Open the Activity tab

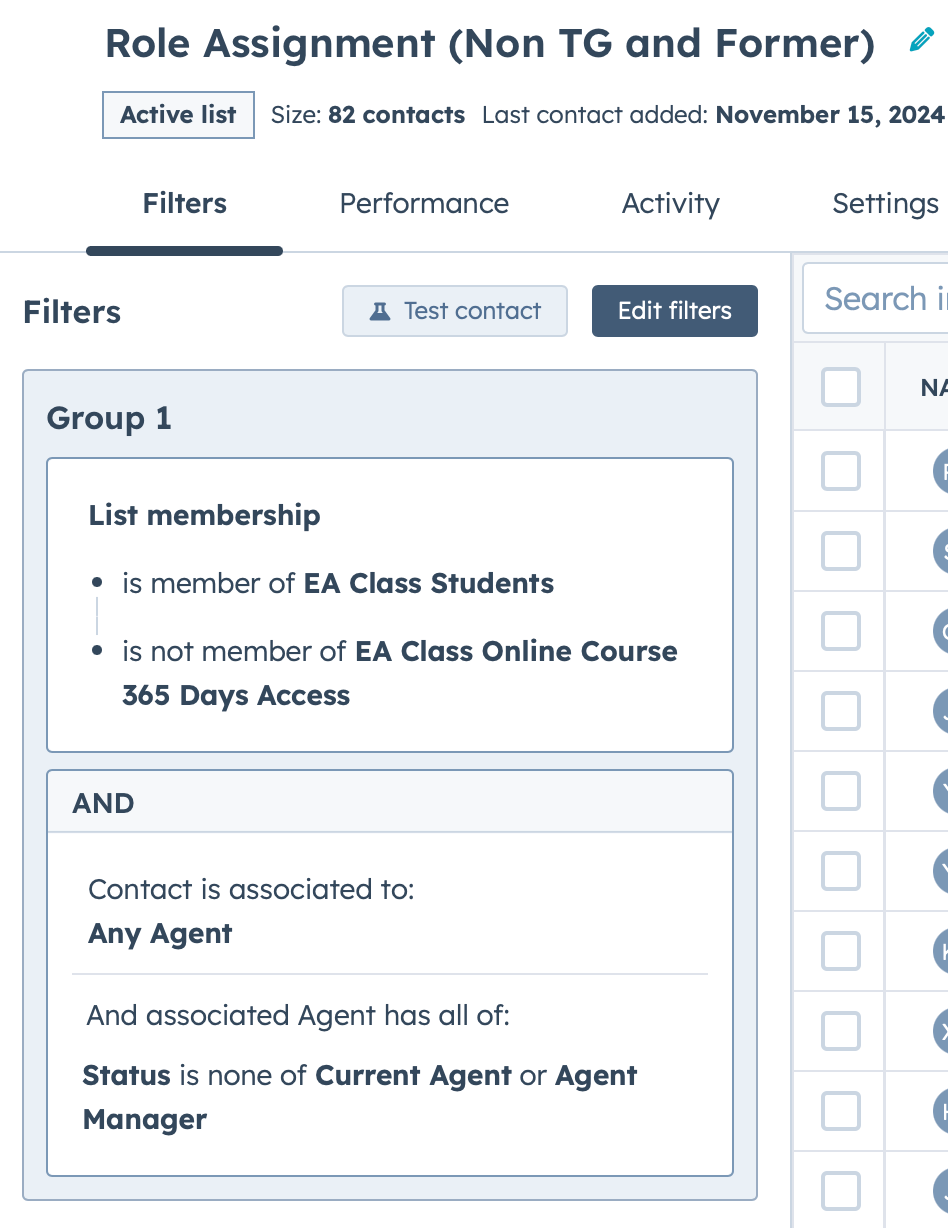[670, 204]
